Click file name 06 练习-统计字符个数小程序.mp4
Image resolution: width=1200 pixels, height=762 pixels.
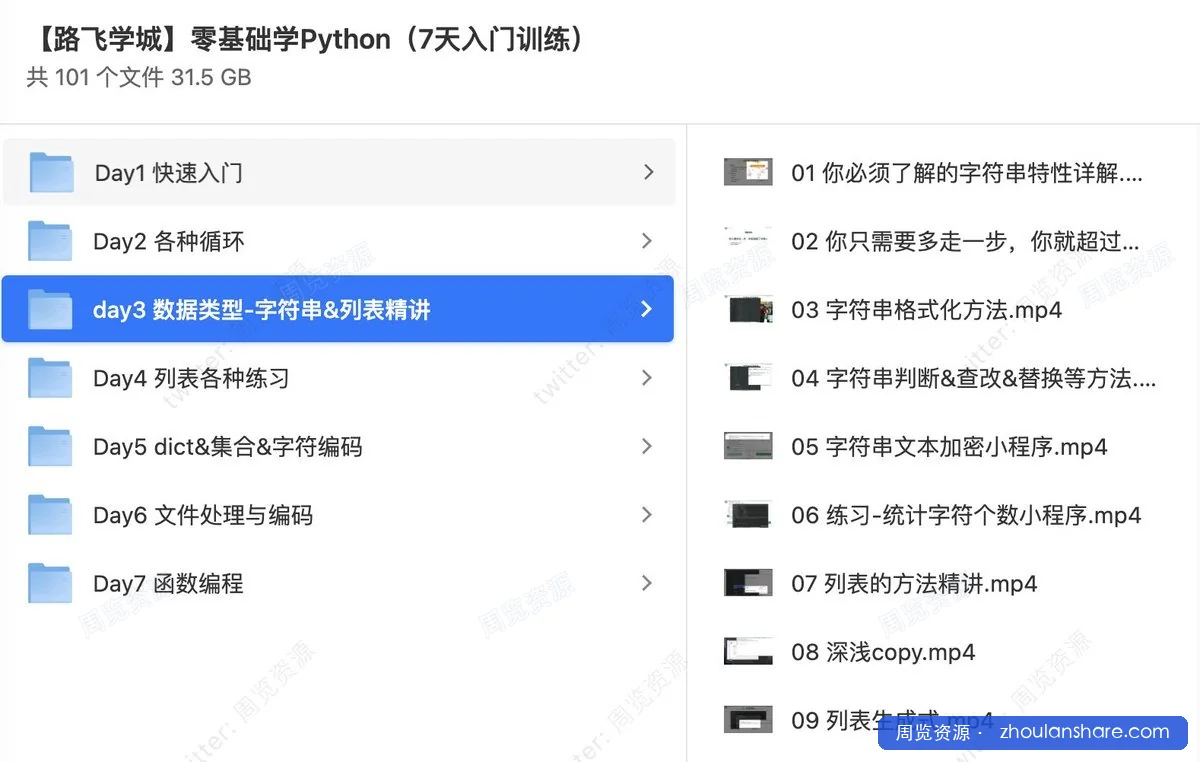(966, 515)
